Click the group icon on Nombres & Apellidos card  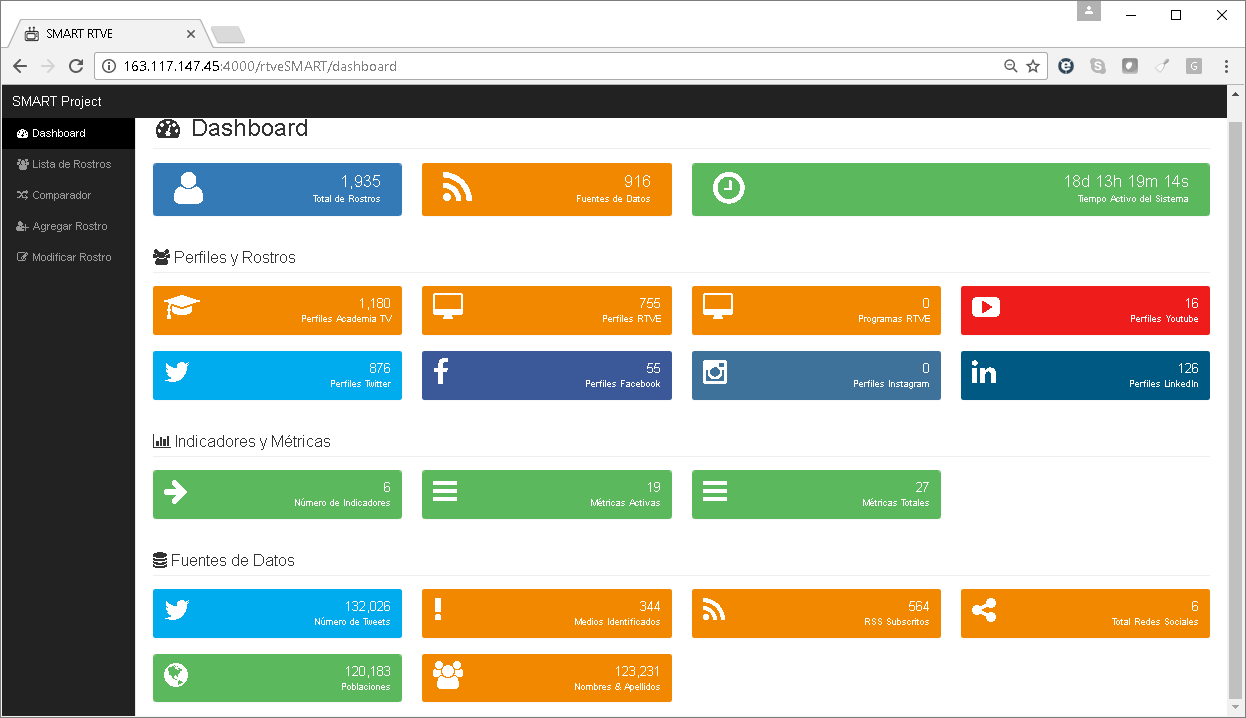tap(448, 675)
